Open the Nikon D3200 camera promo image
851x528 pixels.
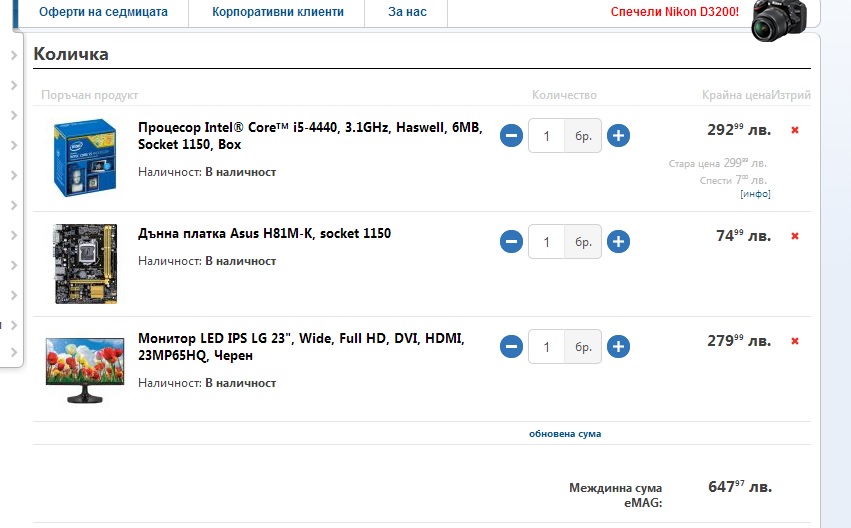[x=779, y=20]
